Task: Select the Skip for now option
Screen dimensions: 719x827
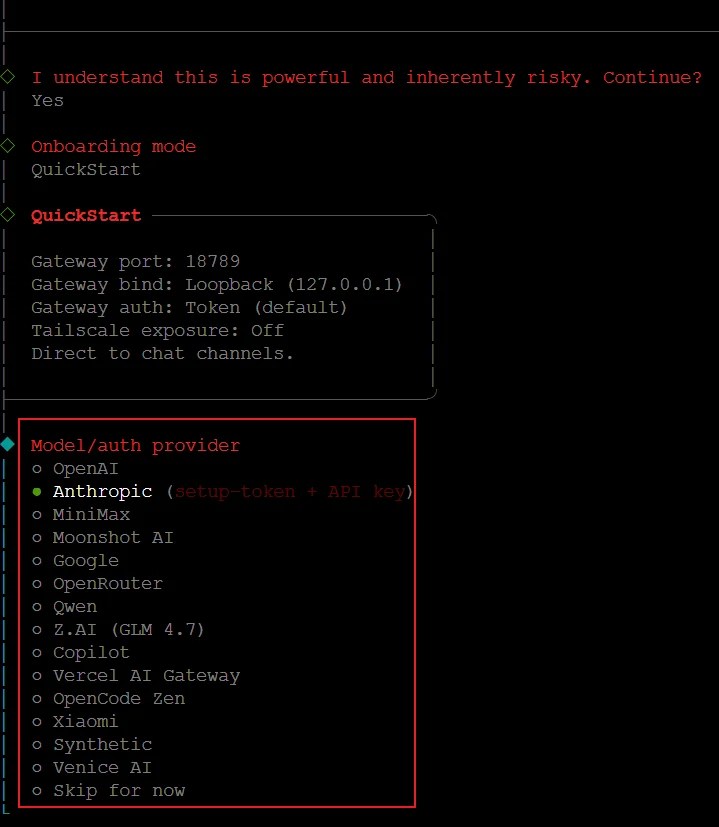Action: (118, 790)
